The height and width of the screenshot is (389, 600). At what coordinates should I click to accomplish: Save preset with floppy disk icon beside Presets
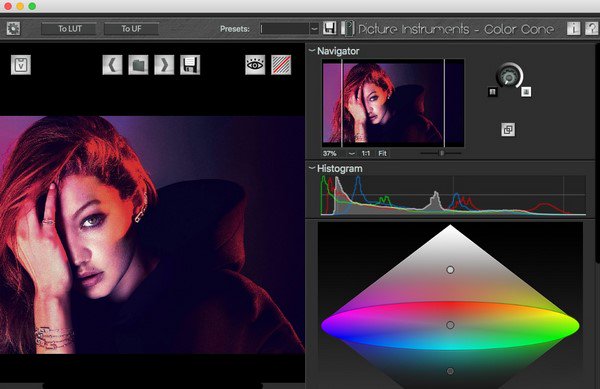tap(329, 28)
